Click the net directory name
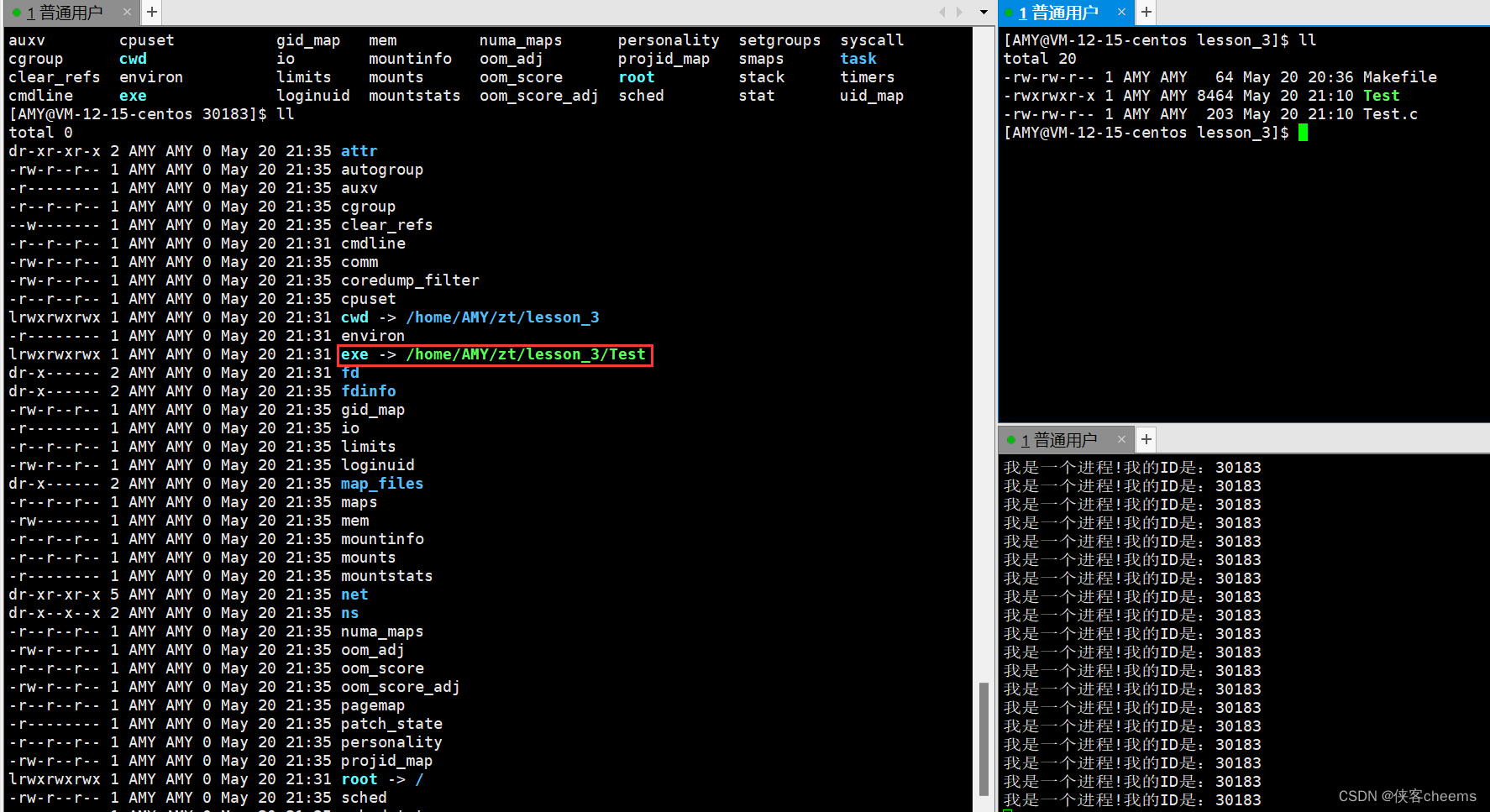The width and height of the screenshot is (1490, 812). (x=354, y=595)
